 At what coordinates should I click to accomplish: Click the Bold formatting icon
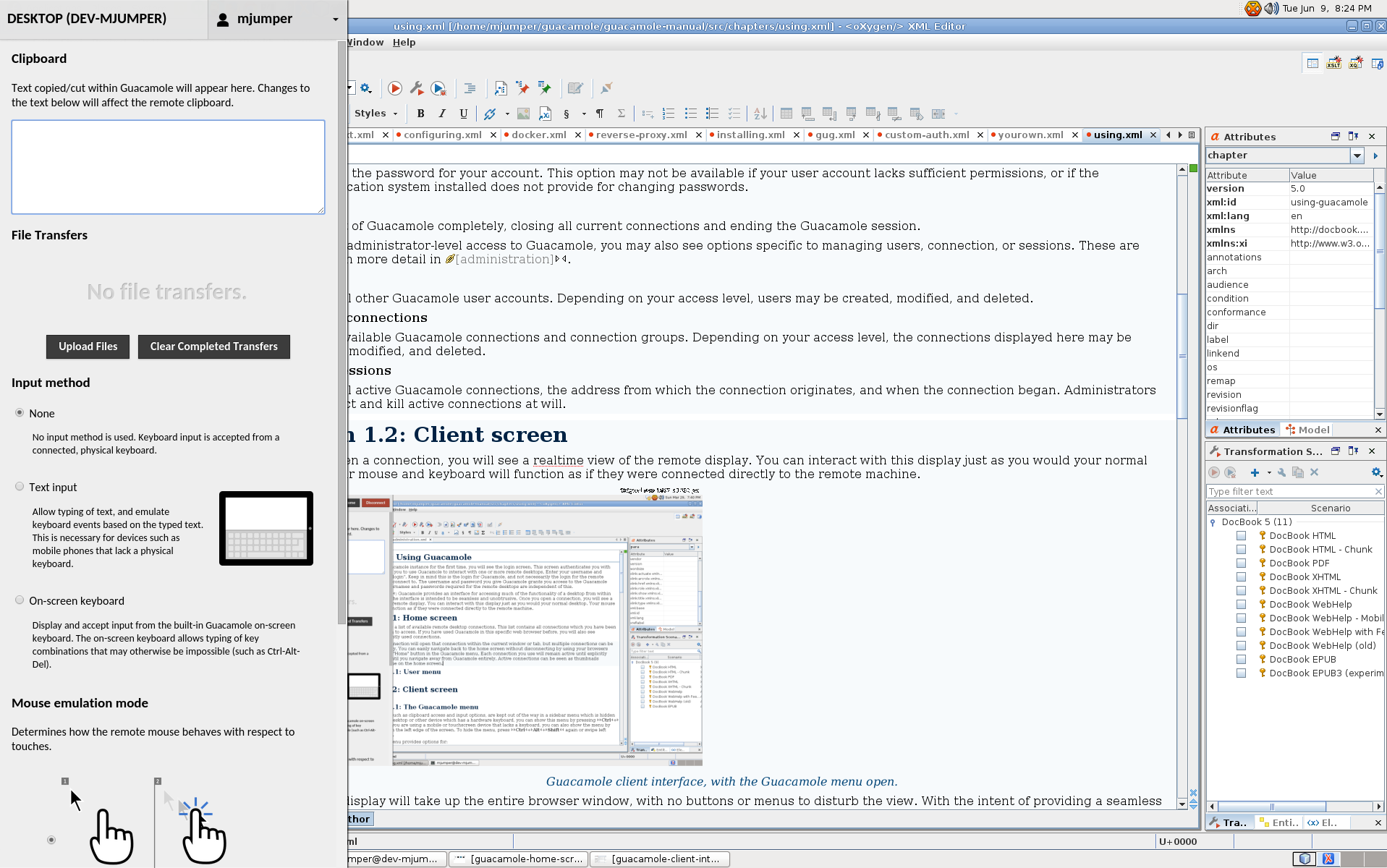[x=420, y=114]
